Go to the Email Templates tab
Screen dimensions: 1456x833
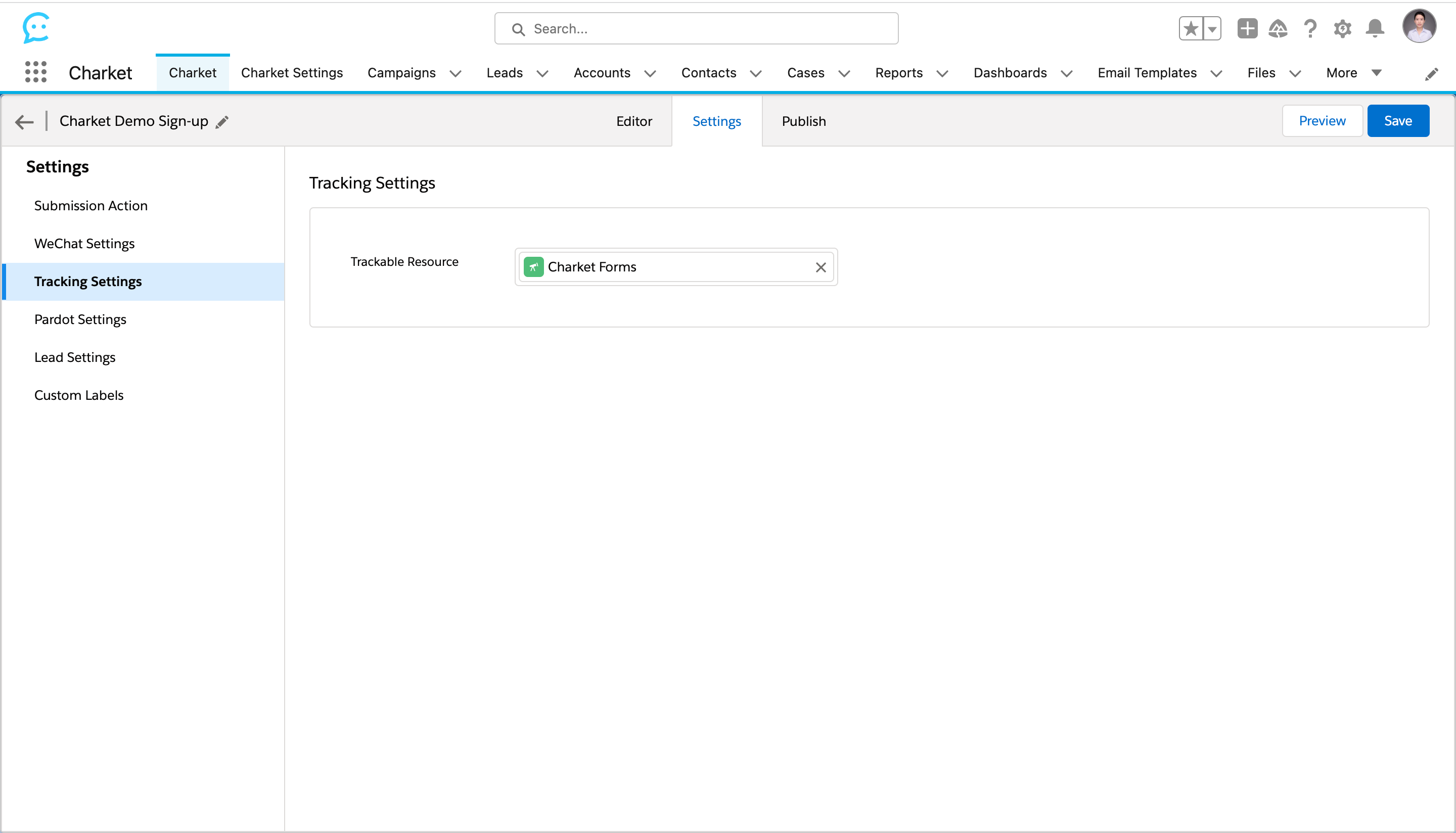(1147, 73)
